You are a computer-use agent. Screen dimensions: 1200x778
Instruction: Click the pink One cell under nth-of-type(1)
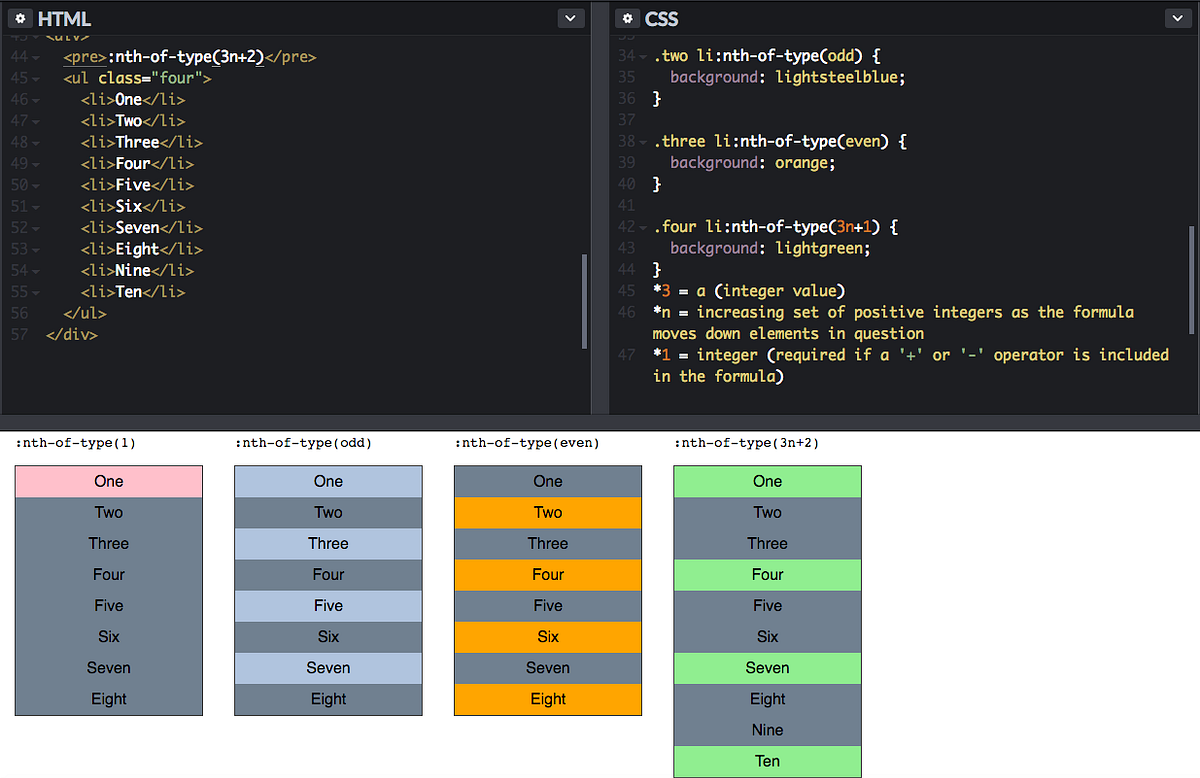pos(108,481)
